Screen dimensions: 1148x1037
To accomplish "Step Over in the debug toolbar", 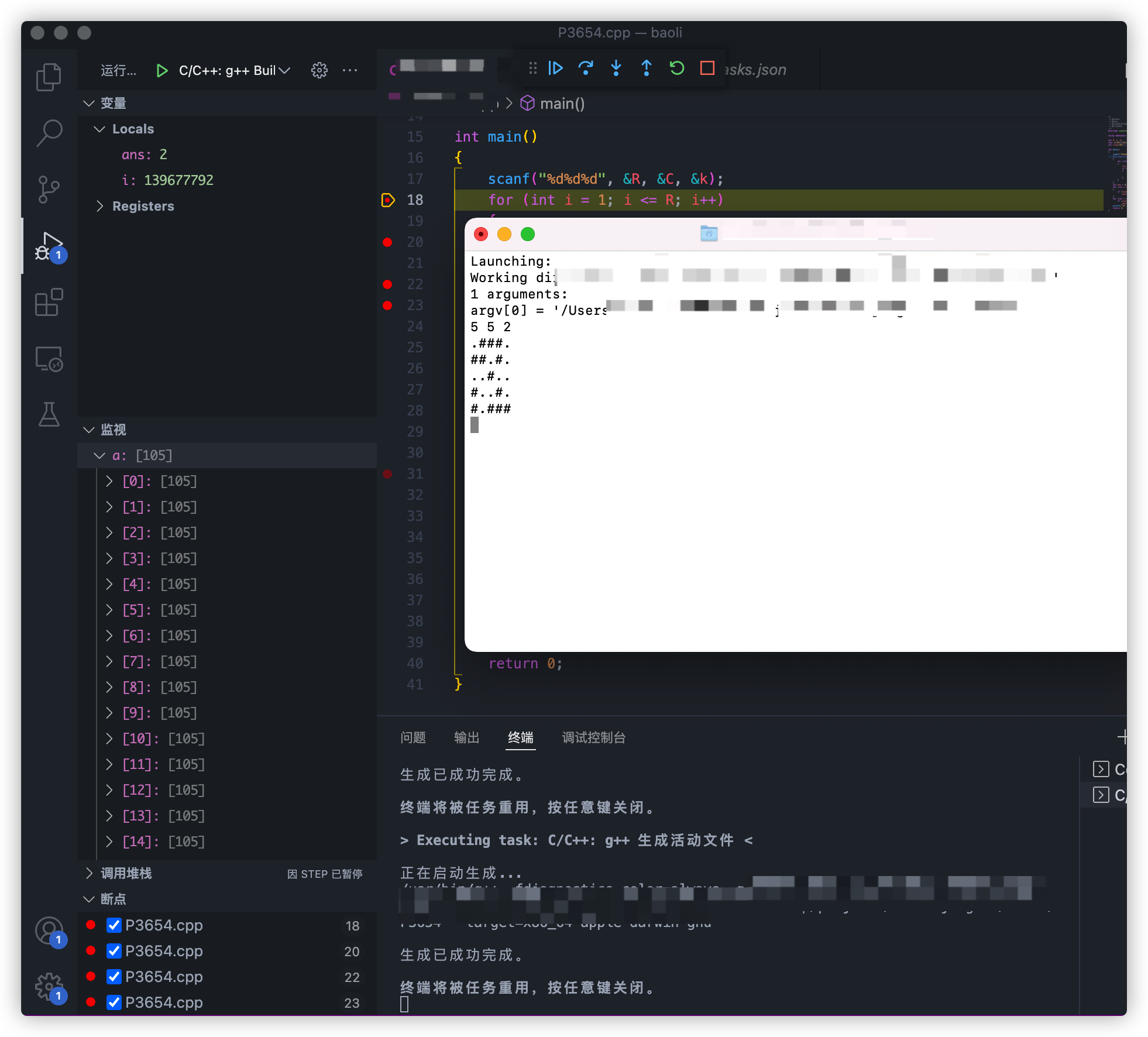I will click(x=586, y=68).
